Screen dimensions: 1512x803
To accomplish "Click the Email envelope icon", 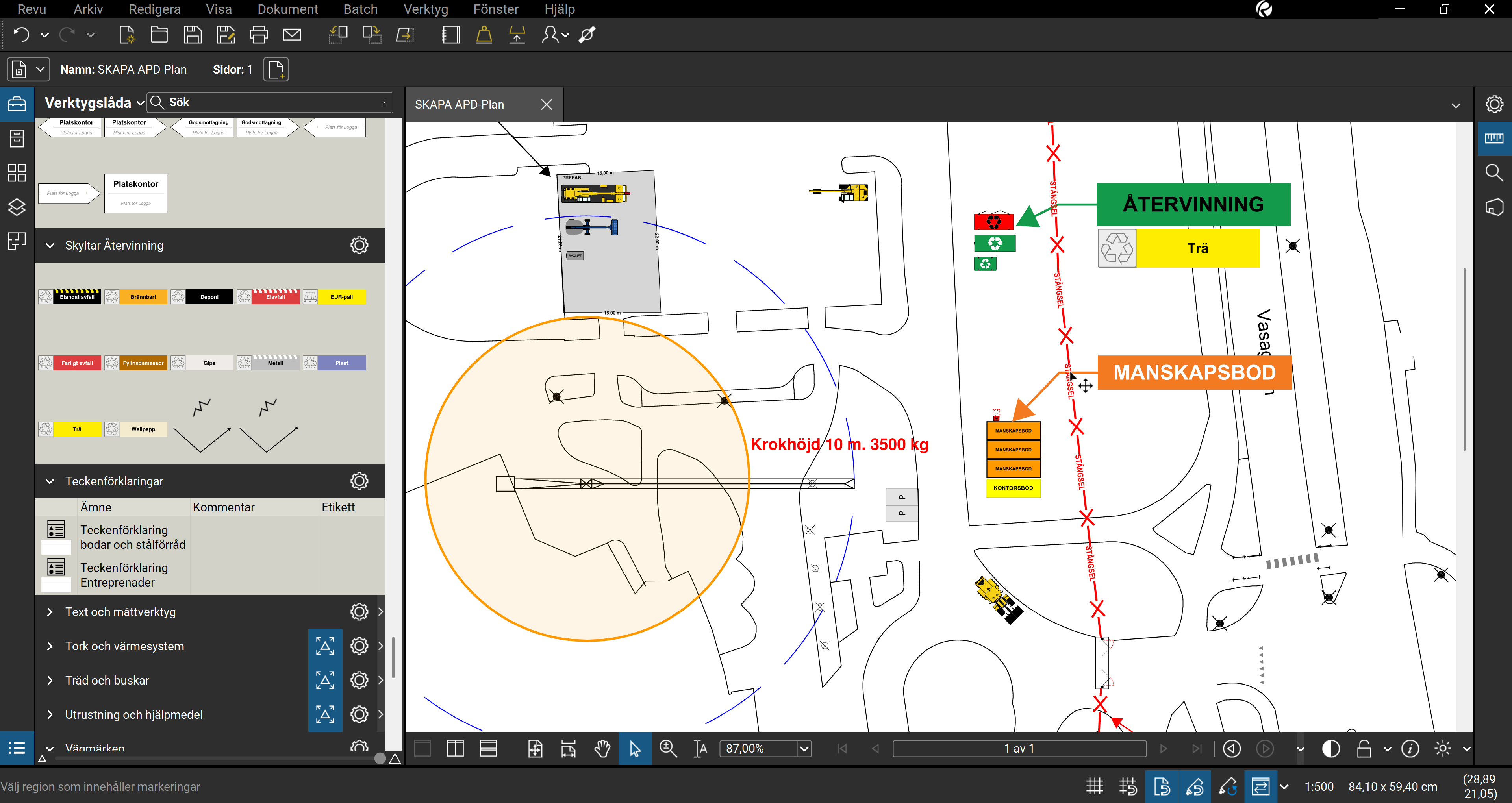I will (292, 35).
